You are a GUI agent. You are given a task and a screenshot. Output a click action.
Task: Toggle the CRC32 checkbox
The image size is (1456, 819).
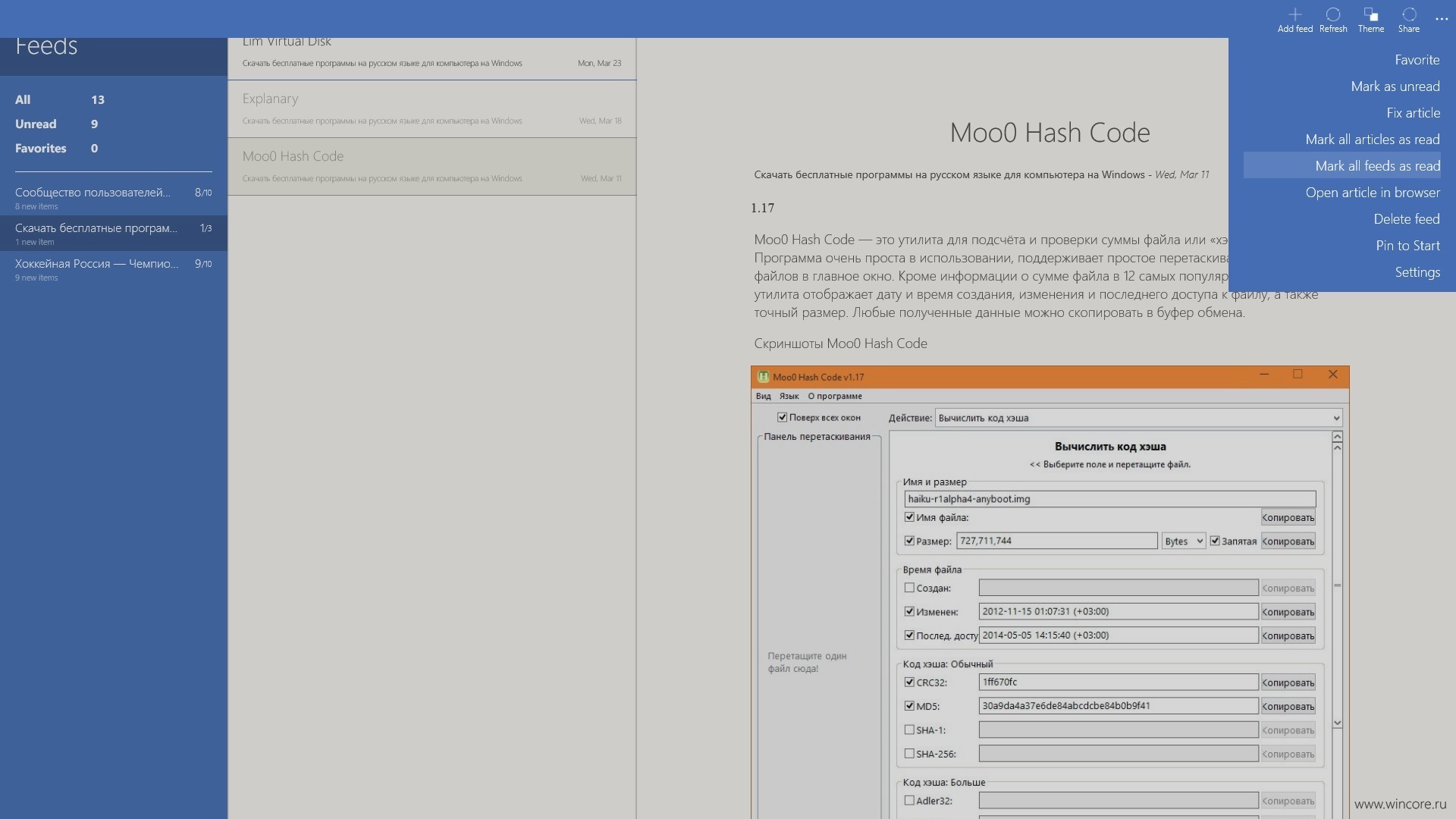[909, 682]
